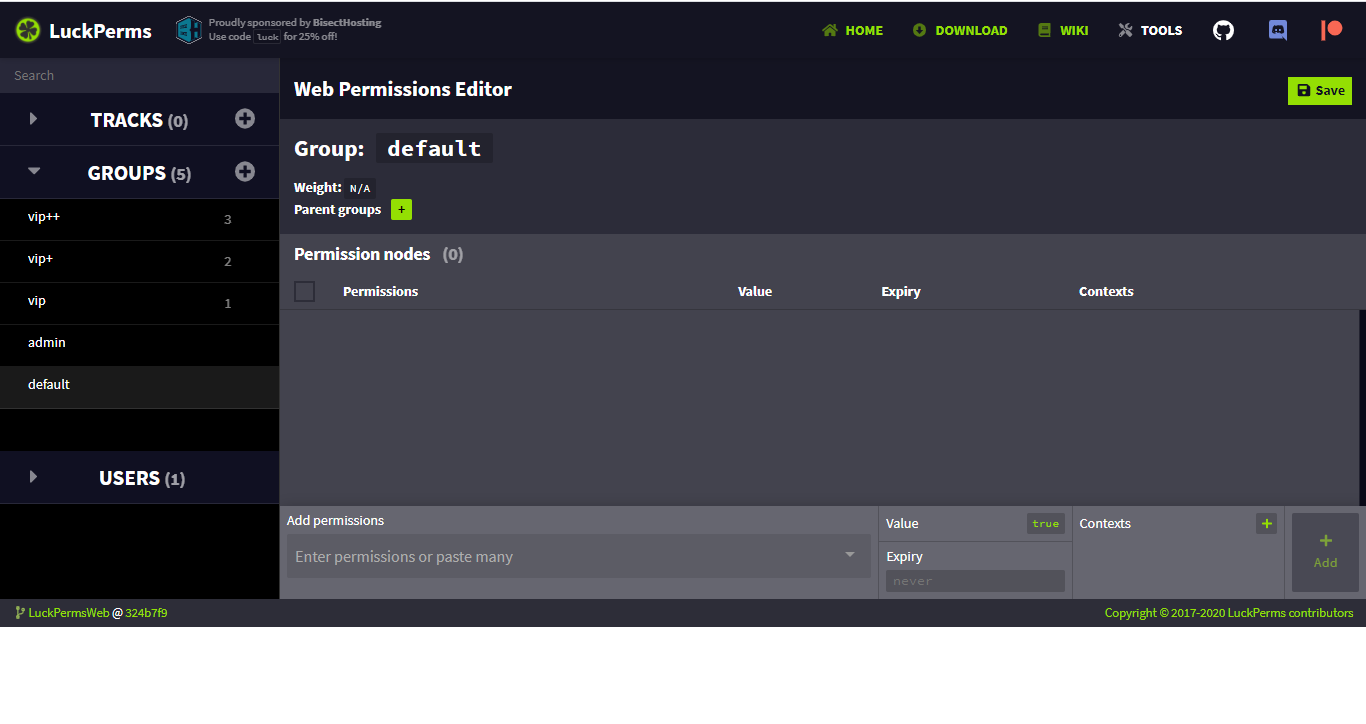
Task: Click the default group name heading
Action: [x=434, y=149]
